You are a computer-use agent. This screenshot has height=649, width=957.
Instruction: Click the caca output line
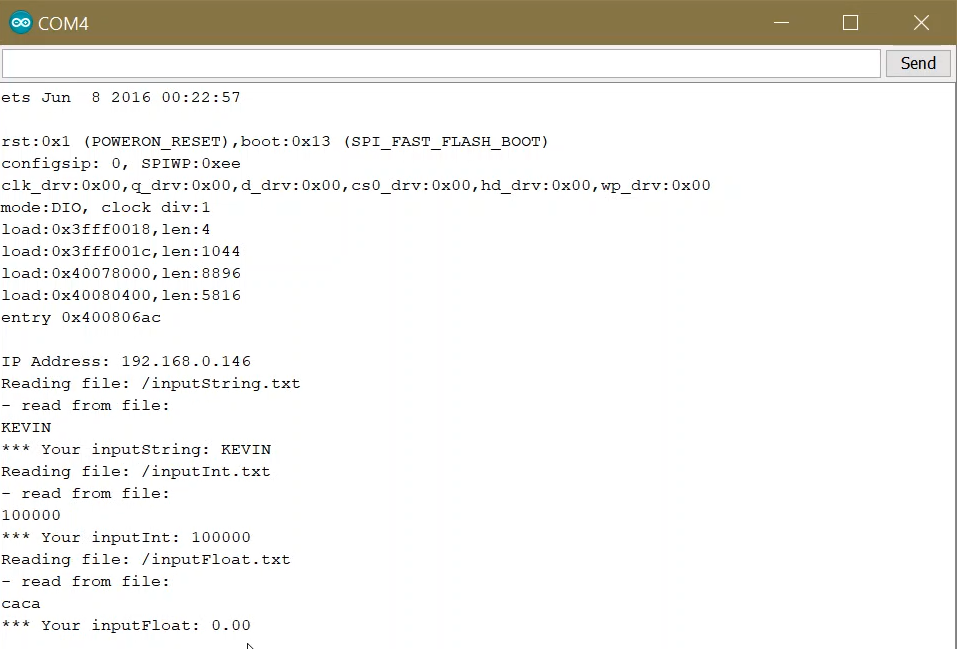(21, 603)
